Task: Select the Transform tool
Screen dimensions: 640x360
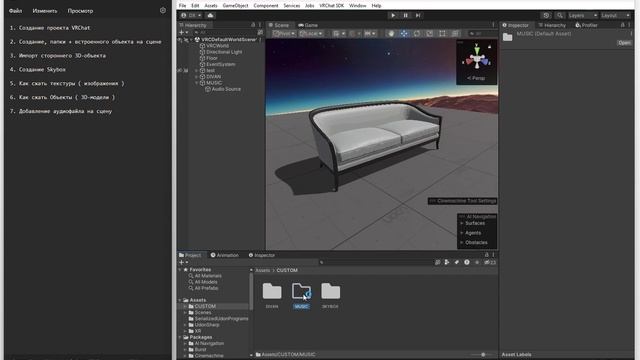Action: click(455, 33)
